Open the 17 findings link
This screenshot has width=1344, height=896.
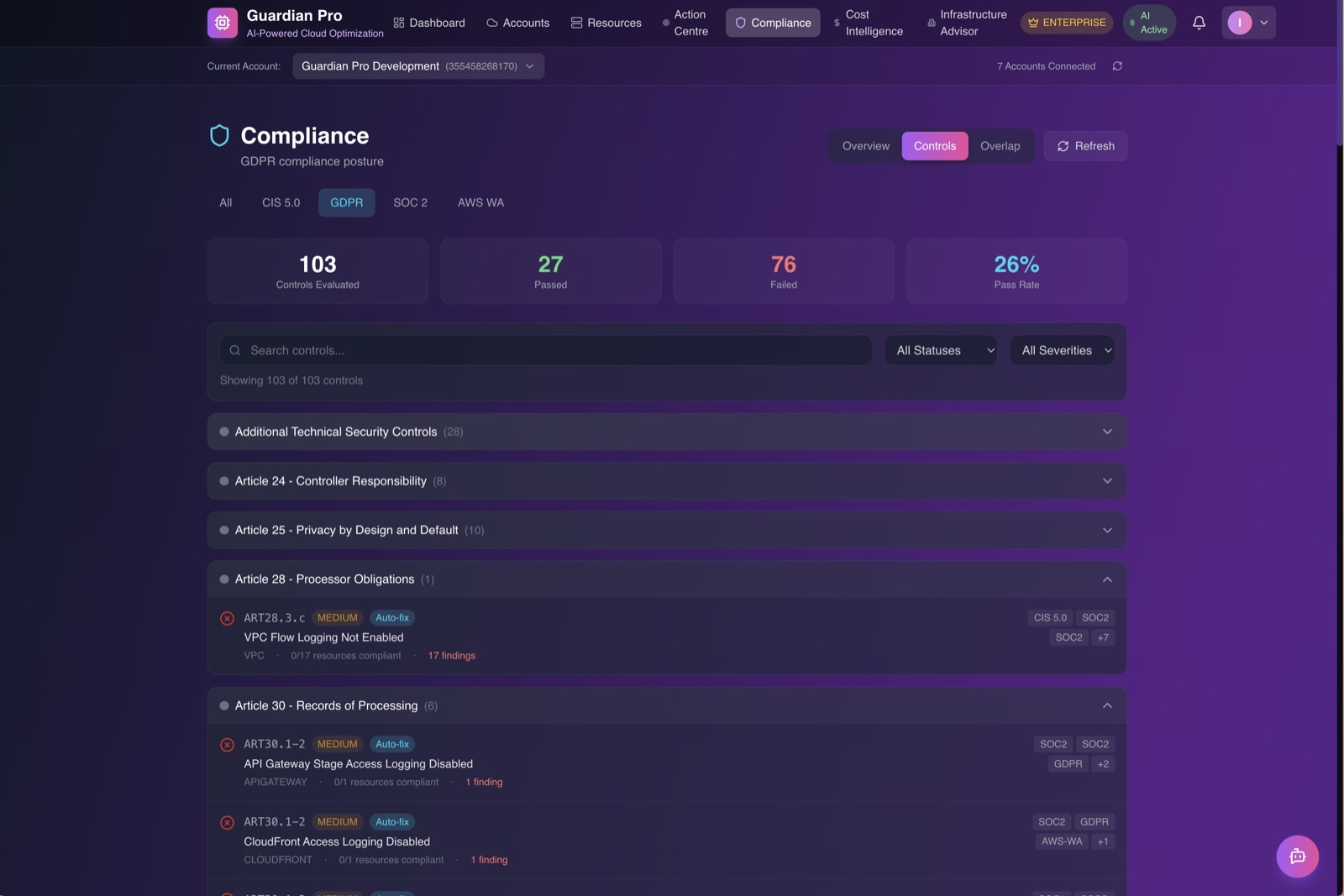[451, 656]
